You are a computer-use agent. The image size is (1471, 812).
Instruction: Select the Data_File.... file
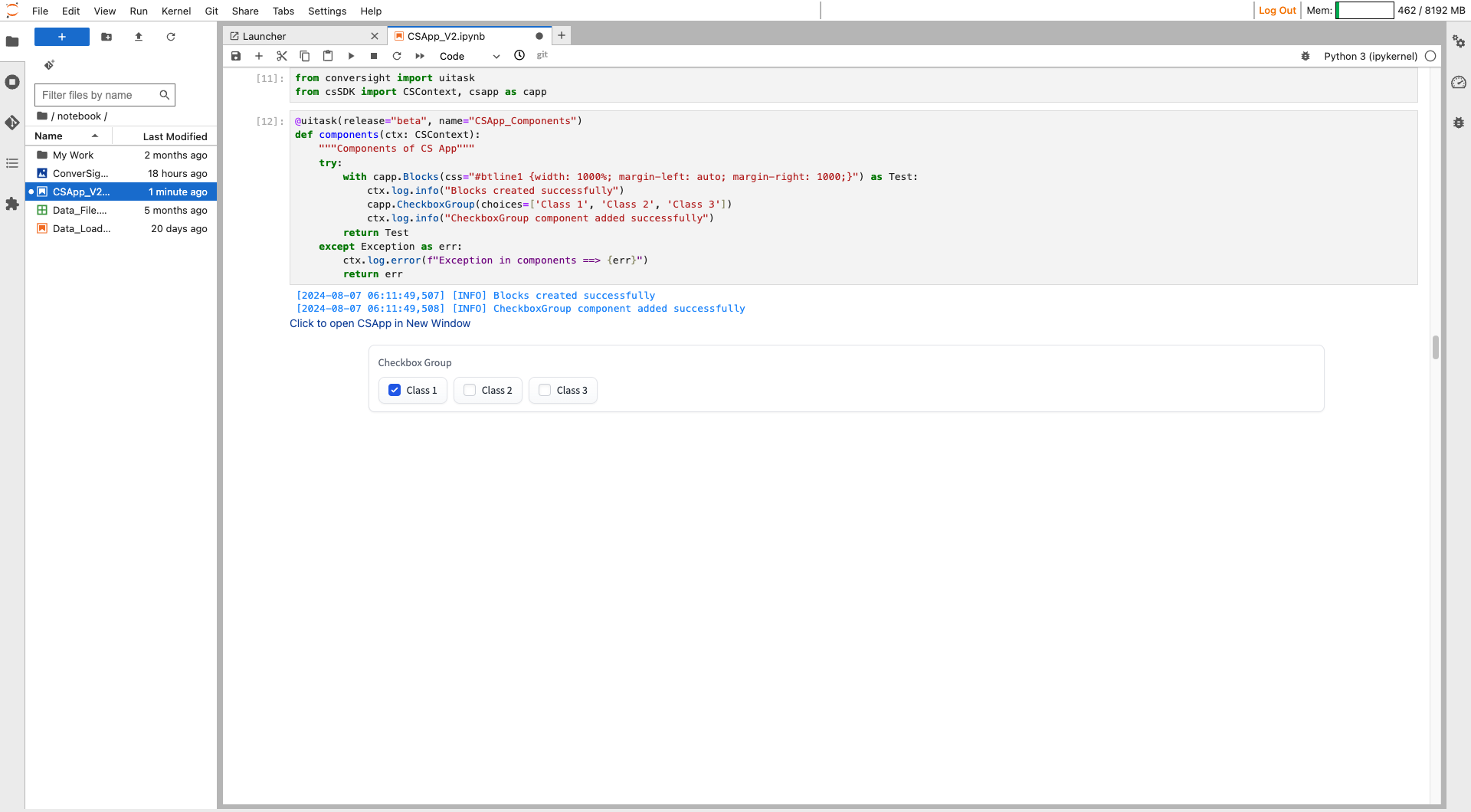(122, 210)
